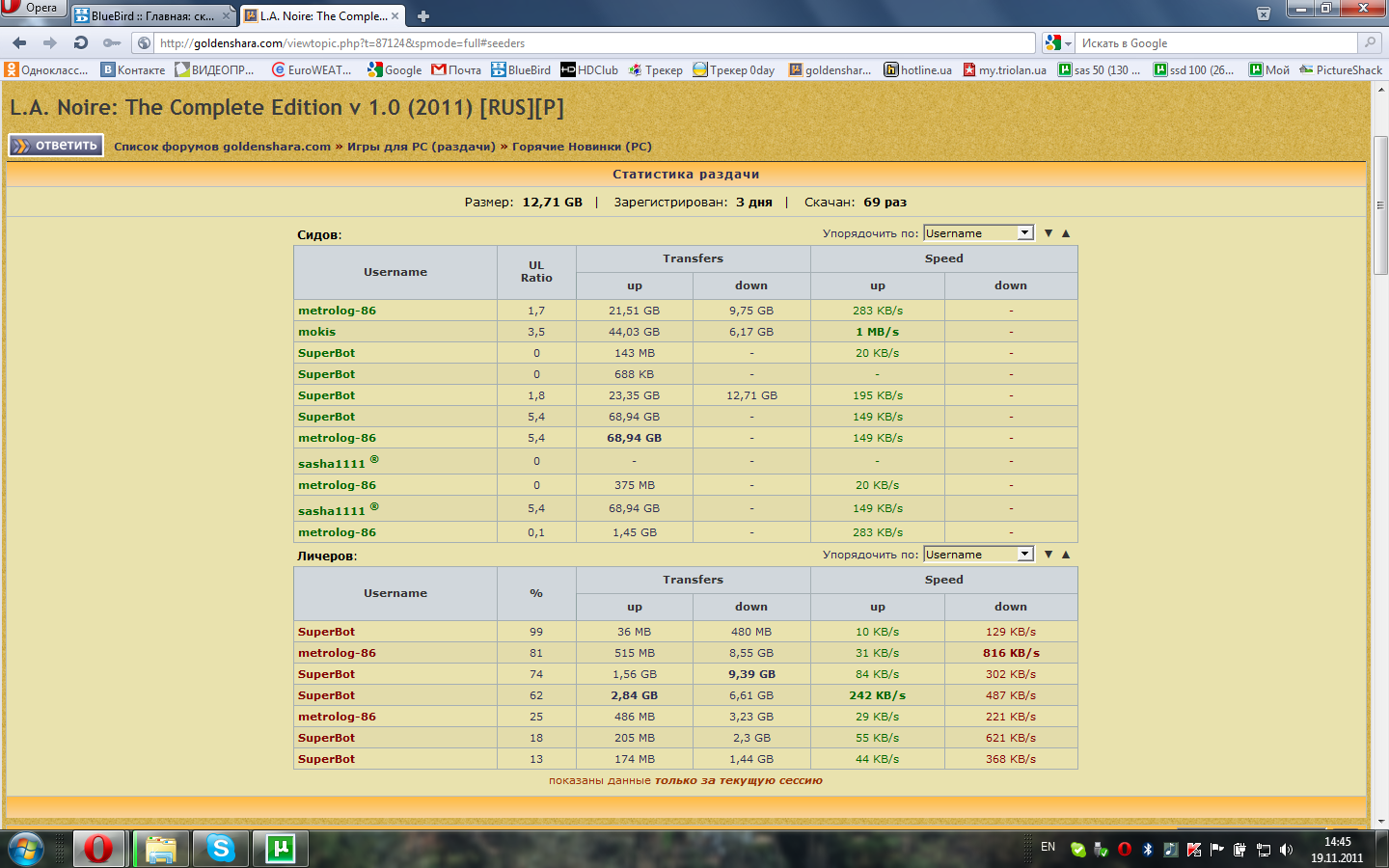Open SuperBot leecher at 99 percent
Screen dimensions: 1389x868
326,632
